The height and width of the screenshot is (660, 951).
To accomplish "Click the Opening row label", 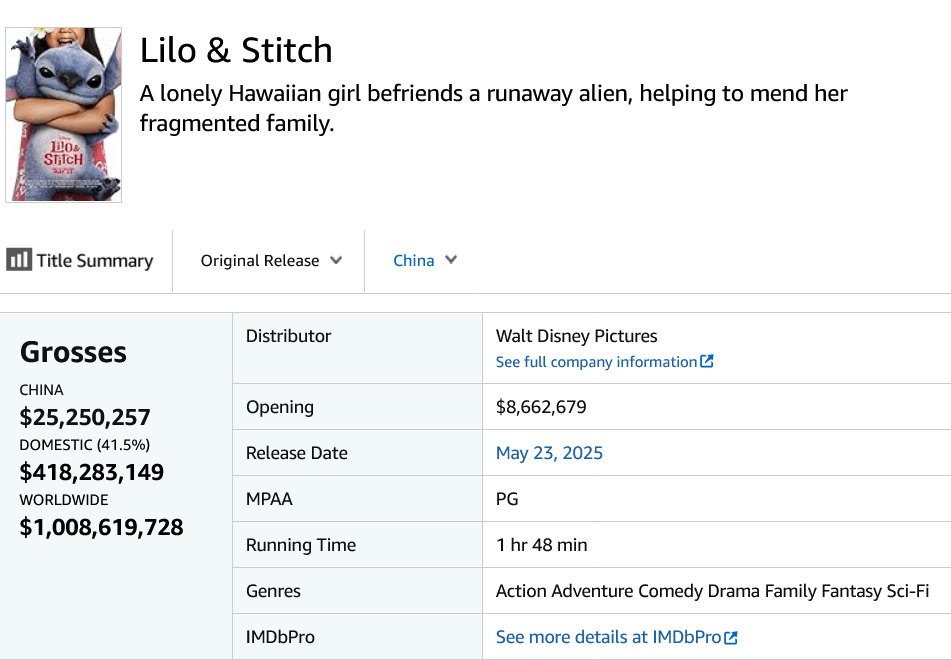I will [280, 407].
